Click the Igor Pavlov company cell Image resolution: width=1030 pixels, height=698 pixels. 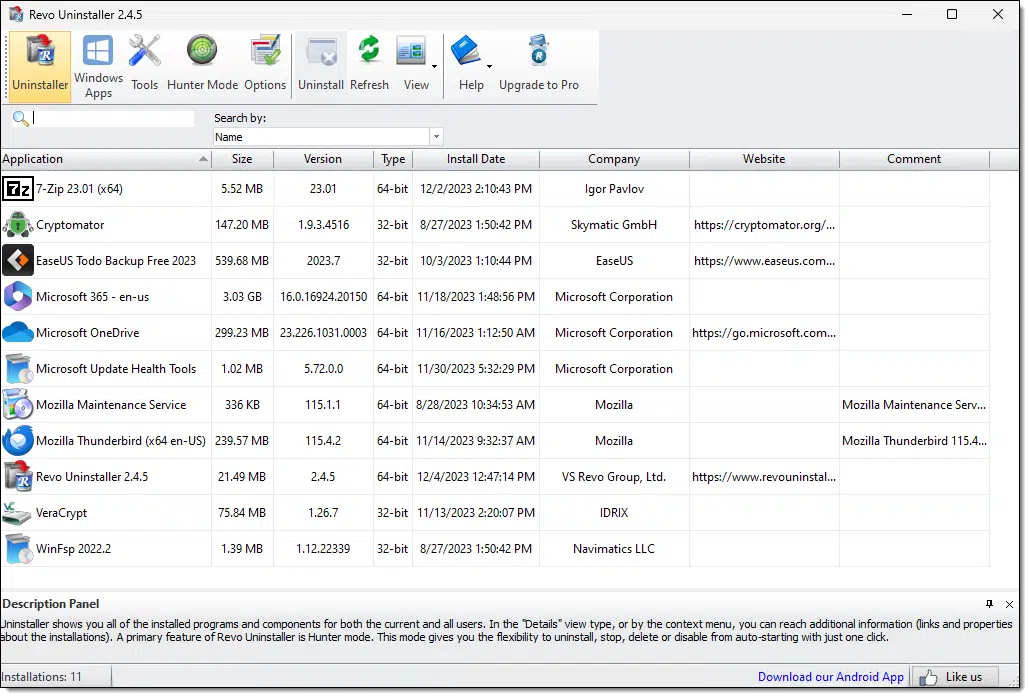tap(614, 189)
